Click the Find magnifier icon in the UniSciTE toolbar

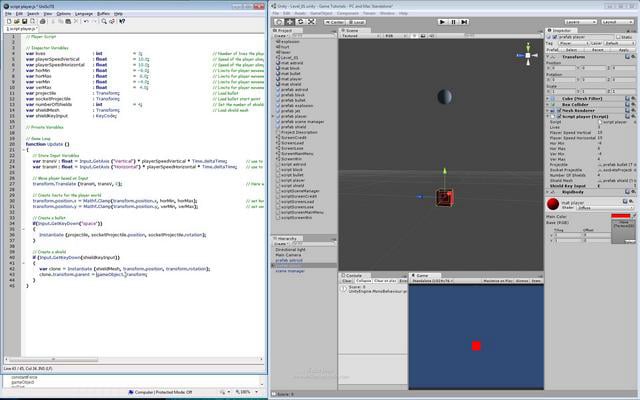(104, 21)
